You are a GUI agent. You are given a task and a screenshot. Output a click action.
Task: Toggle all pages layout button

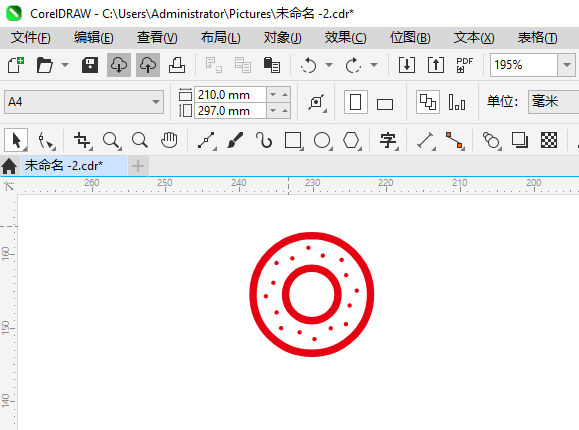pos(428,102)
